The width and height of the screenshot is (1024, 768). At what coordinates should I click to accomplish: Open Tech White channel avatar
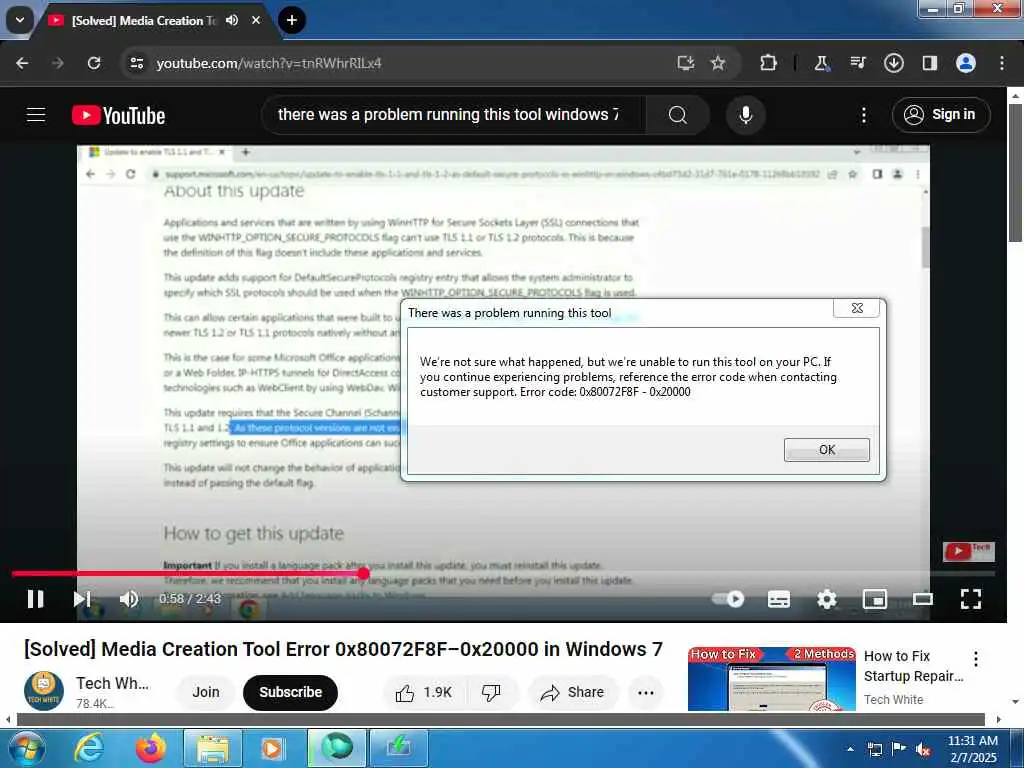point(44,691)
